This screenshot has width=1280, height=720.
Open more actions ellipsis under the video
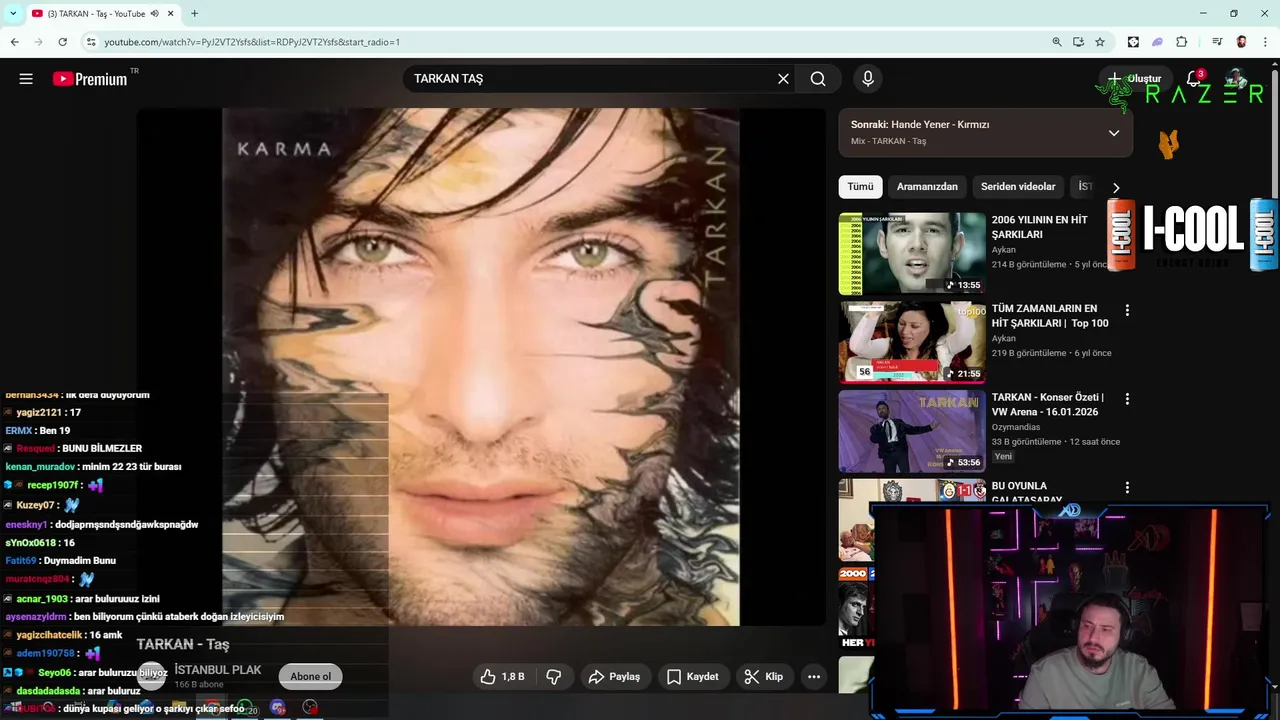pyautogui.click(x=814, y=677)
